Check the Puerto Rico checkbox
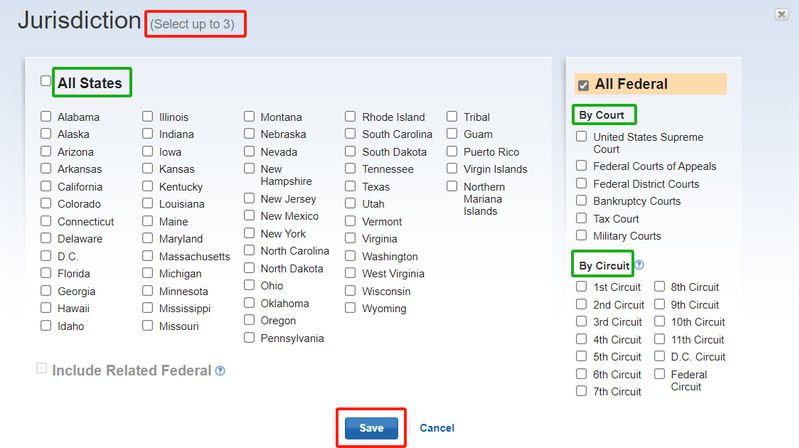Image resolution: width=799 pixels, height=448 pixels. (452, 152)
